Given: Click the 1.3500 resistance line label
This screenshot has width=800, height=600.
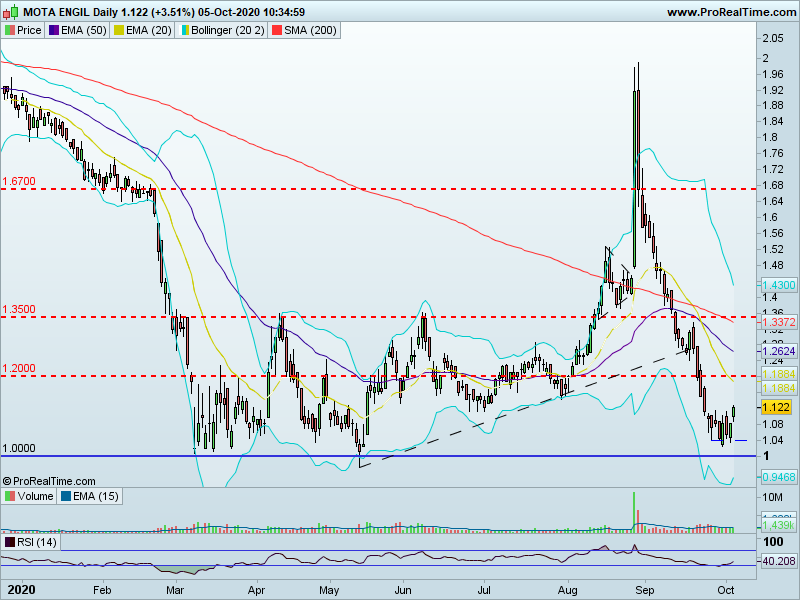Looking at the screenshot, I should (x=19, y=309).
